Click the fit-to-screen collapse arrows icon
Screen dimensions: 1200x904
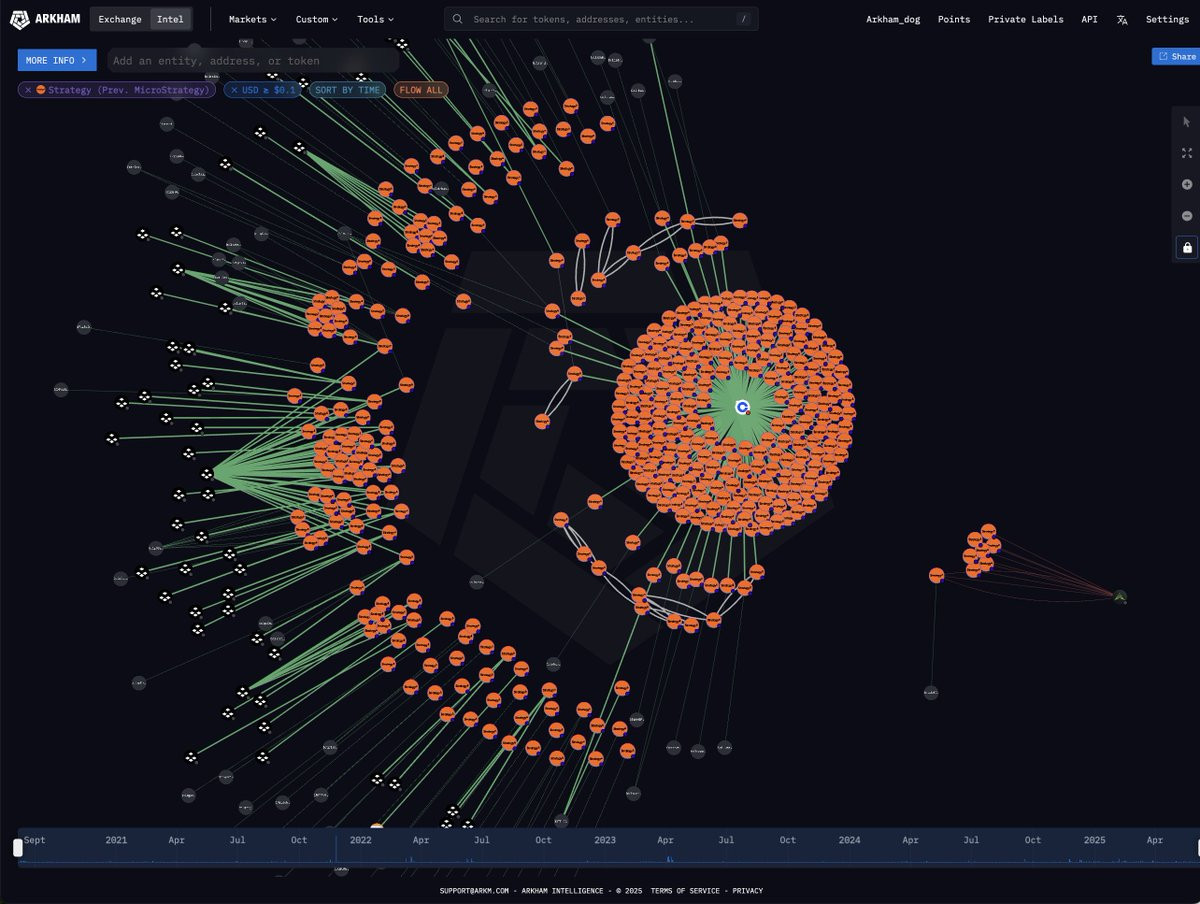(x=1187, y=153)
